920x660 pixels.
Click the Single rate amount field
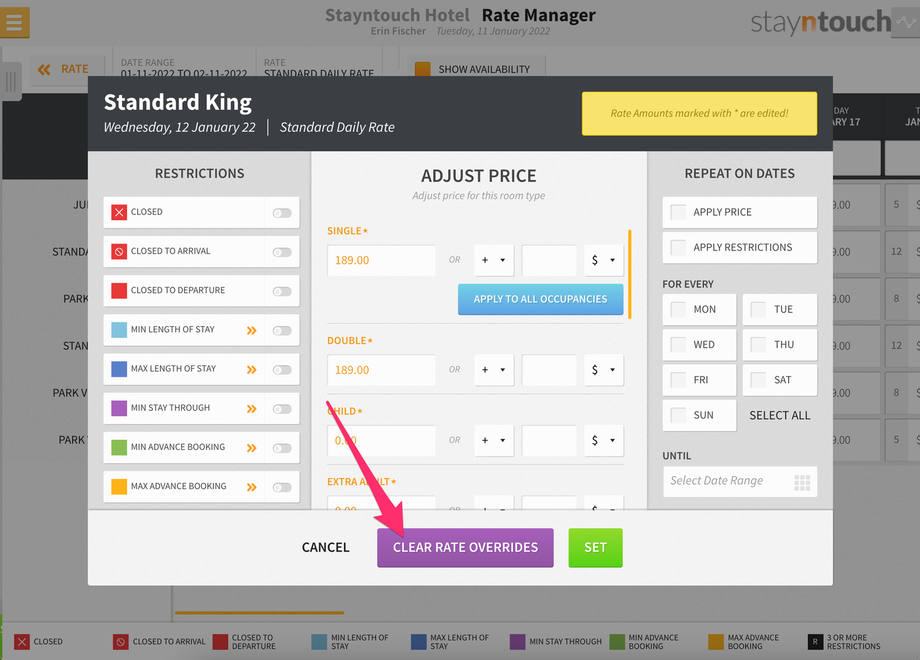[x=381, y=260]
